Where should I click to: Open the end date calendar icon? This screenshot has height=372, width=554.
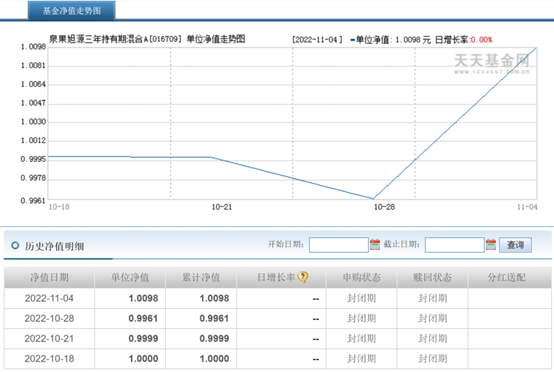(x=491, y=244)
